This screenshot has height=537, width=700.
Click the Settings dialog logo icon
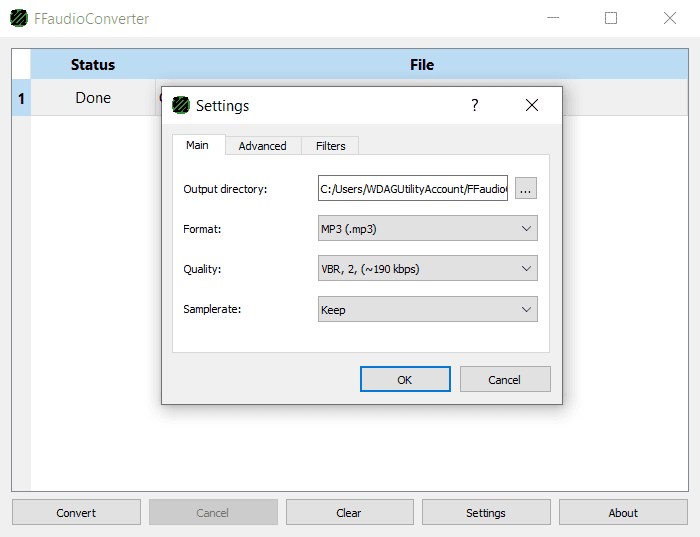pyautogui.click(x=181, y=105)
